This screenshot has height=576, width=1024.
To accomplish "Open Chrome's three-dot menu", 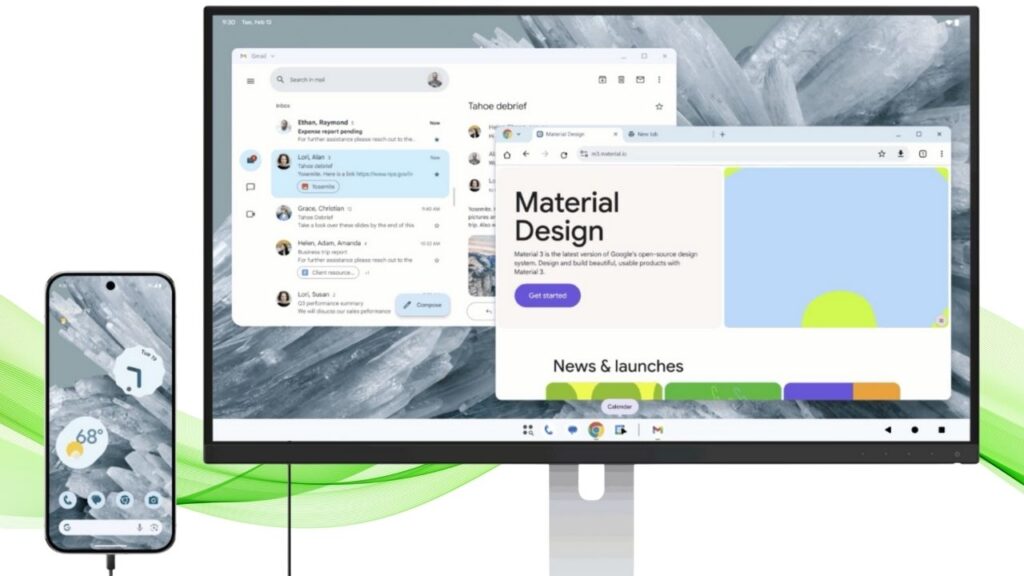I will coord(942,154).
